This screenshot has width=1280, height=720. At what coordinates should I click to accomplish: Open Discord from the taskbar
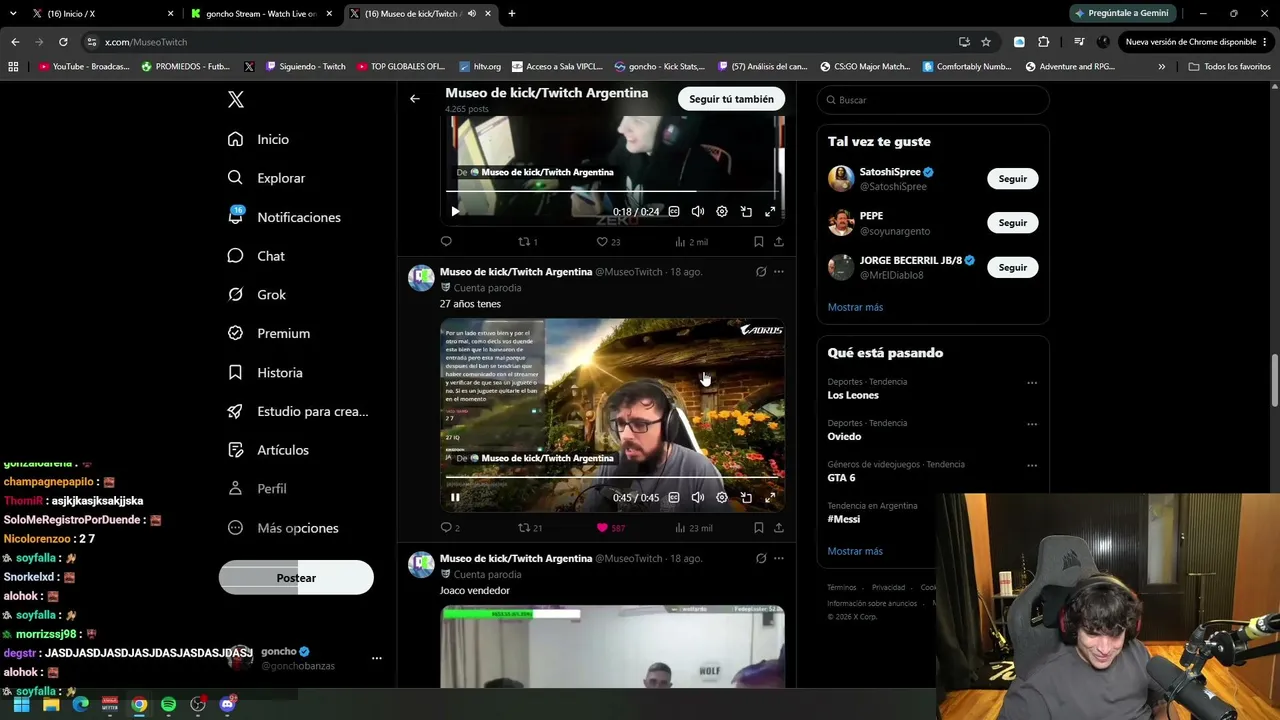click(x=227, y=705)
